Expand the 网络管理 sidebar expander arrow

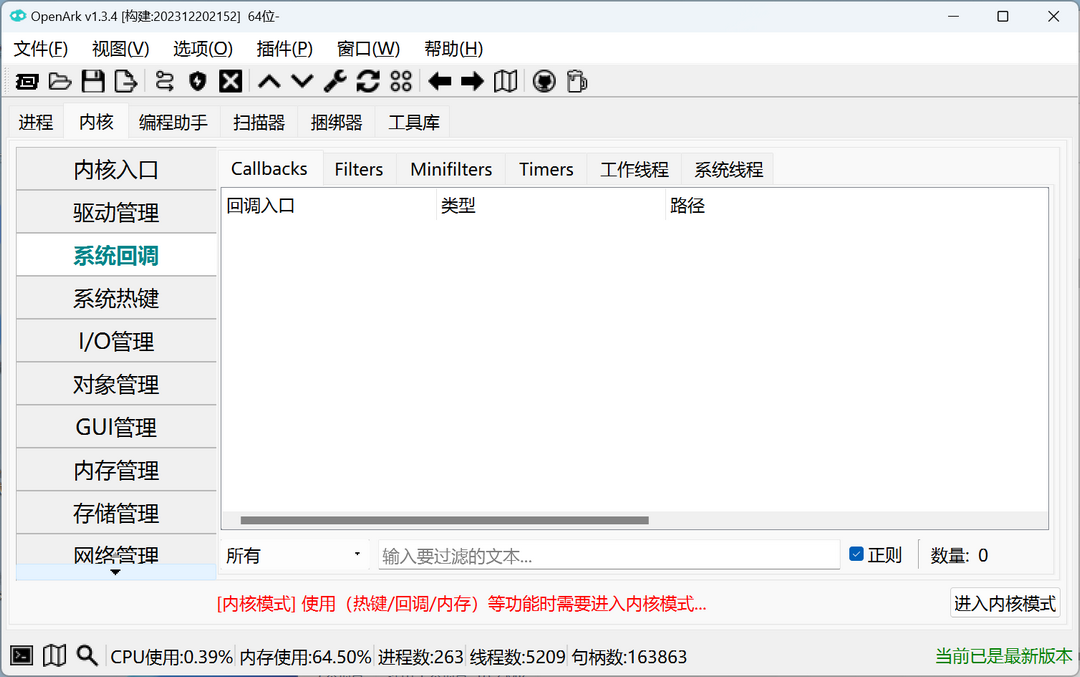[x=115, y=571]
